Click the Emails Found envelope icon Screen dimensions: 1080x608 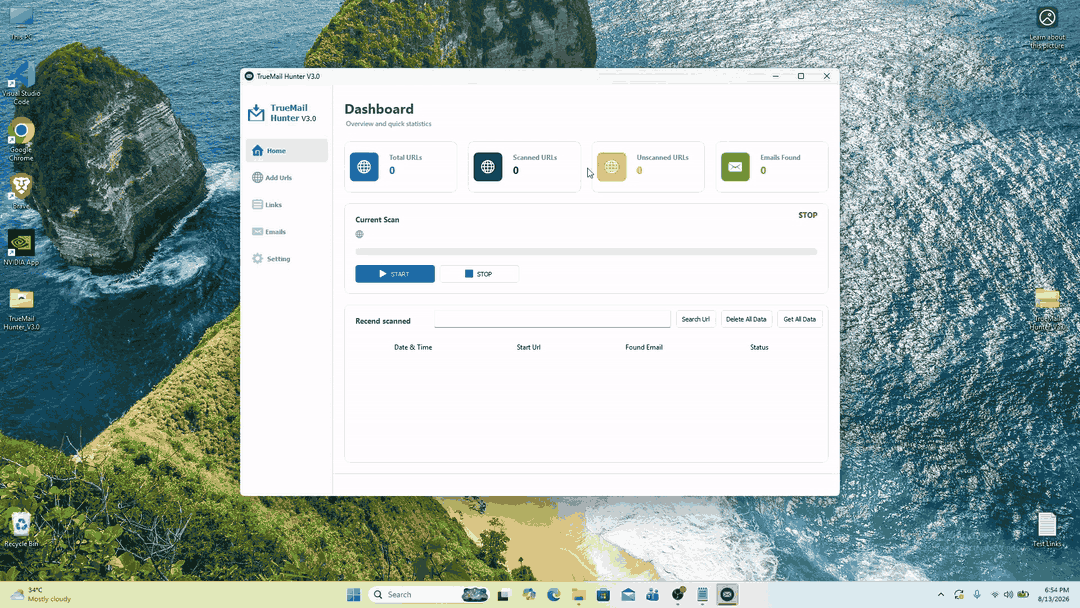(x=735, y=167)
